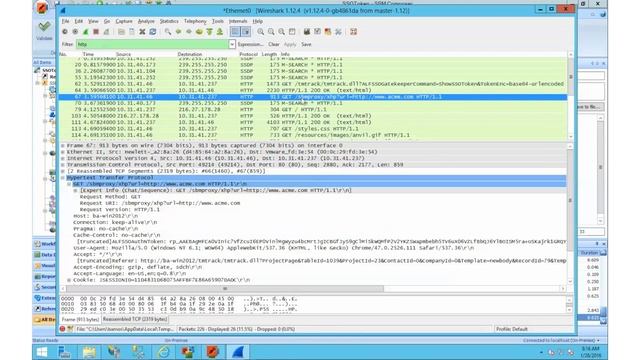The image size is (640, 360).
Task: Collapse Hypertext Transfer Protocol section
Action: 63,178
